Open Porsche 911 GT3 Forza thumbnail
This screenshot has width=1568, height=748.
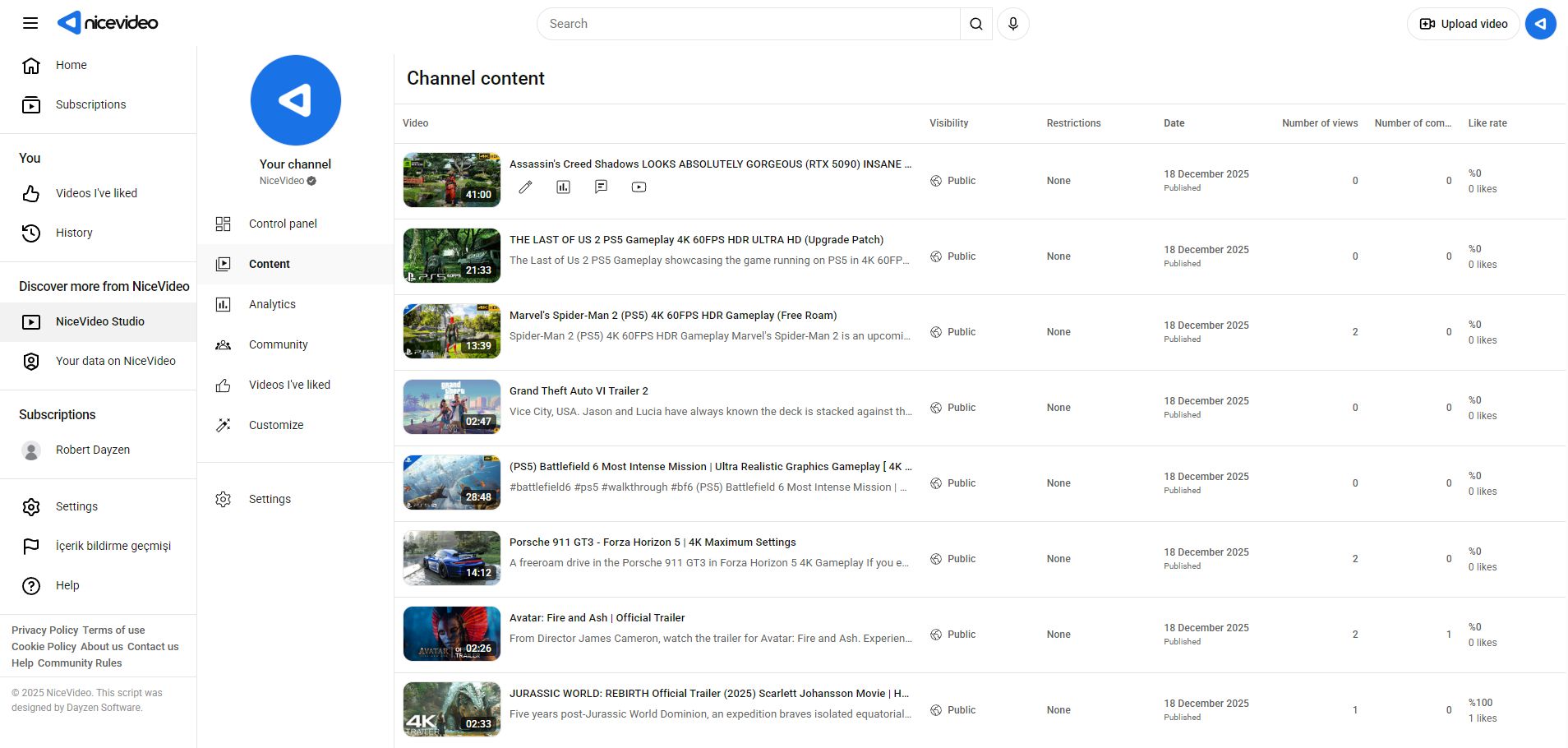pos(452,558)
